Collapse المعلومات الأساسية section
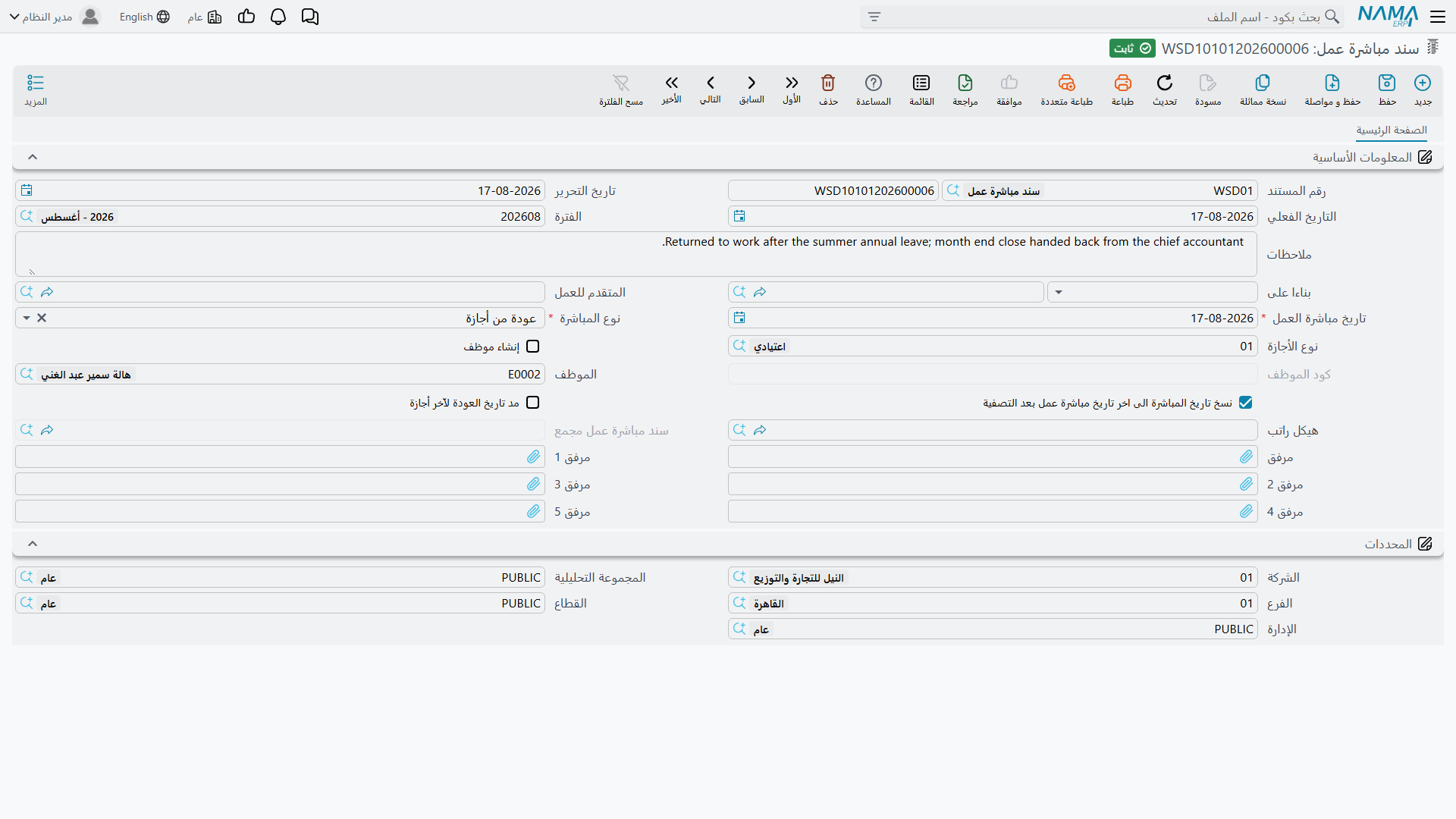This screenshot has width=1456, height=819. (33, 157)
